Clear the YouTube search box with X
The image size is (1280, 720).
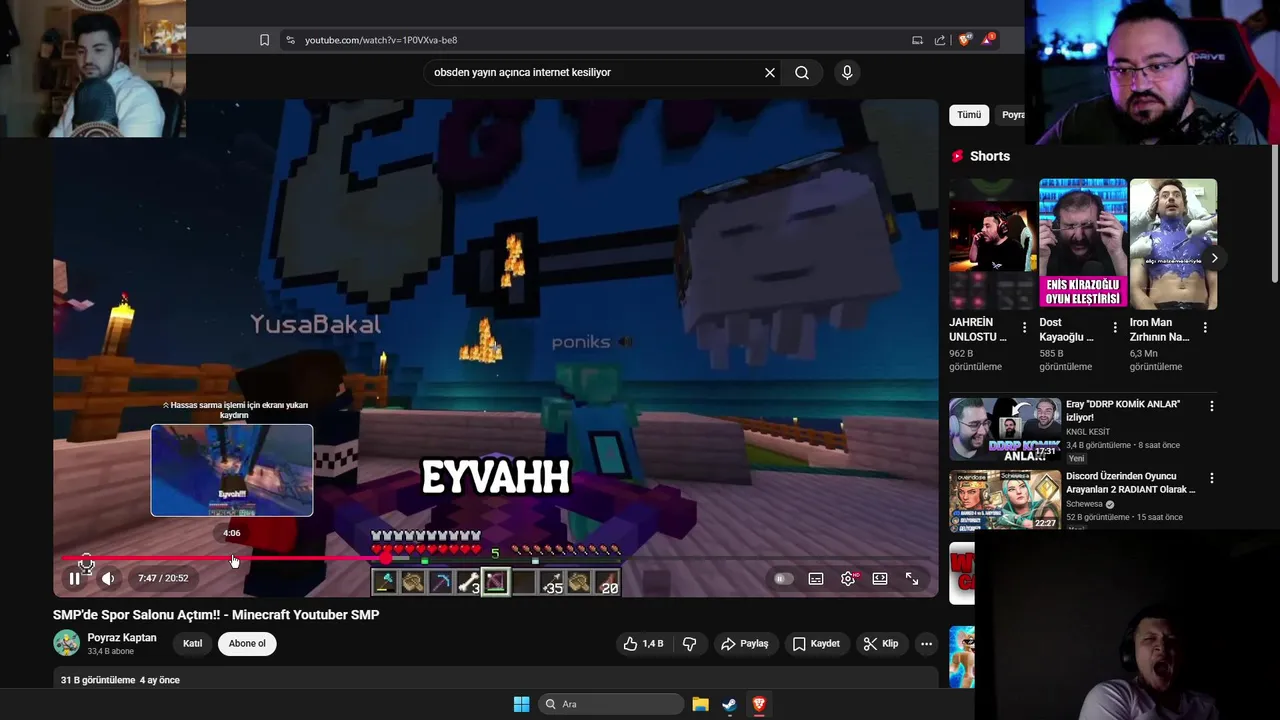[x=770, y=72]
